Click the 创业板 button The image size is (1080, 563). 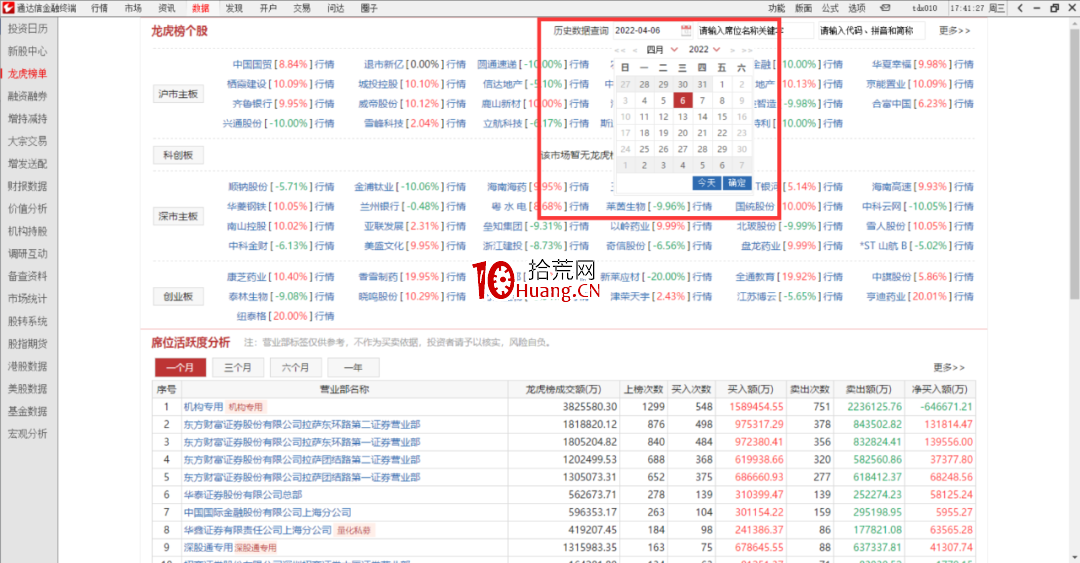(x=178, y=297)
